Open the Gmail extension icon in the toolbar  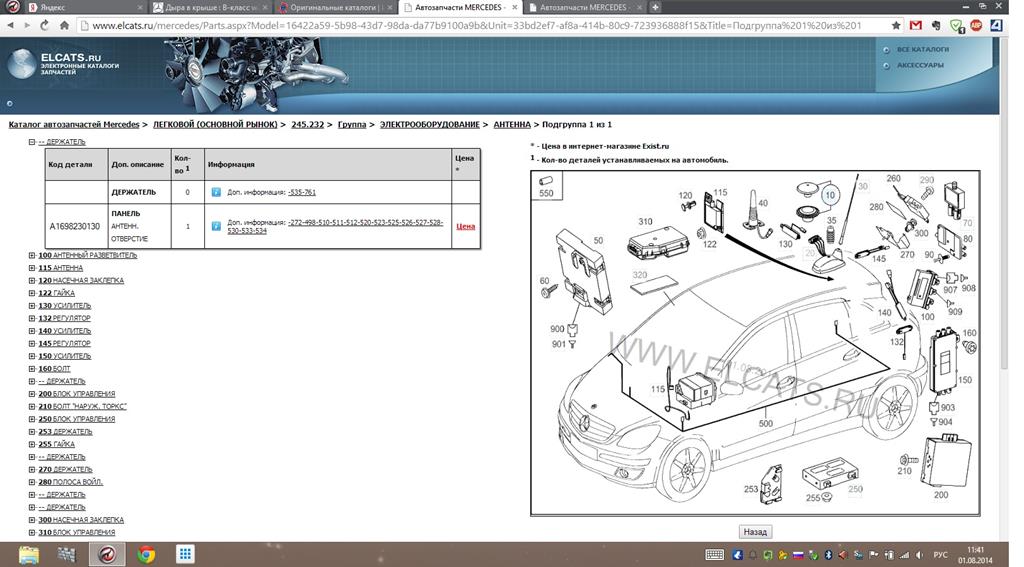point(915,25)
